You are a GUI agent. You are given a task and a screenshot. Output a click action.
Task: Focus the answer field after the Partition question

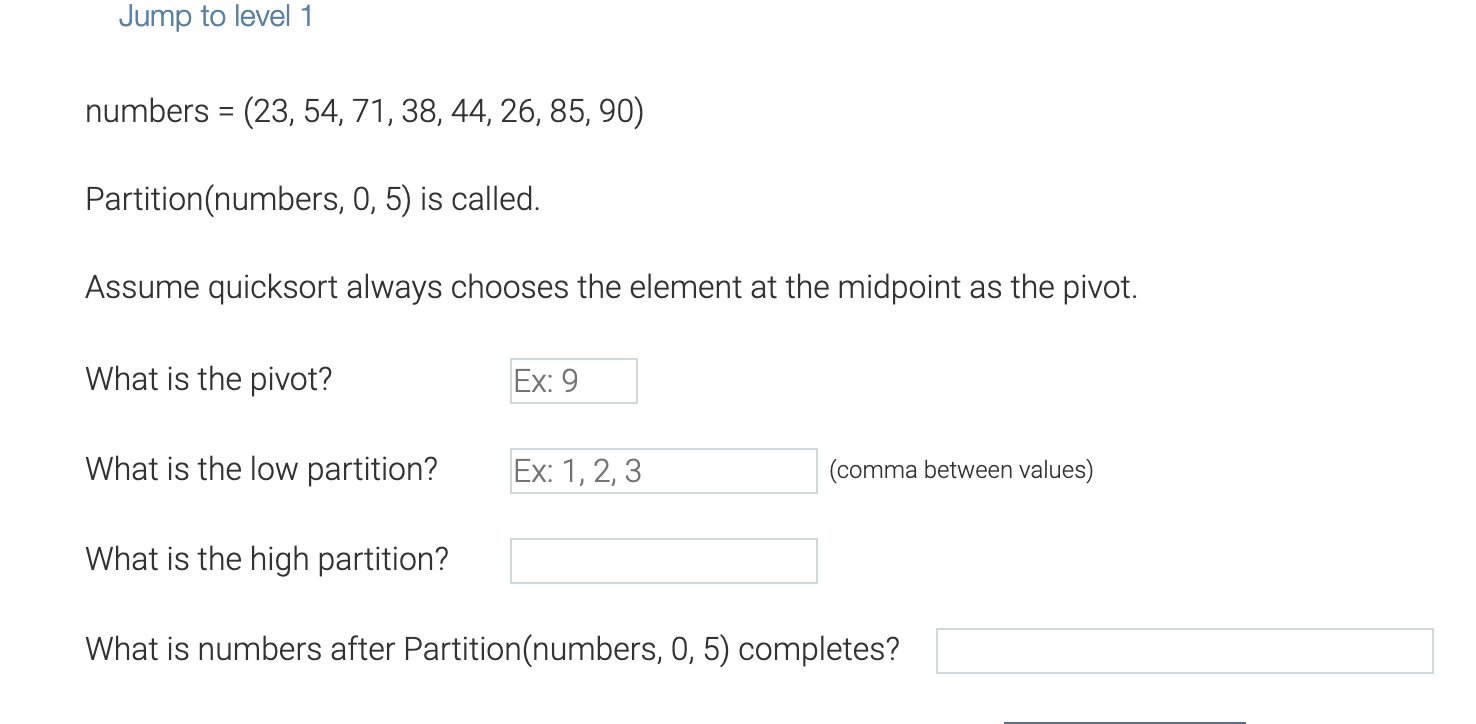point(1184,650)
